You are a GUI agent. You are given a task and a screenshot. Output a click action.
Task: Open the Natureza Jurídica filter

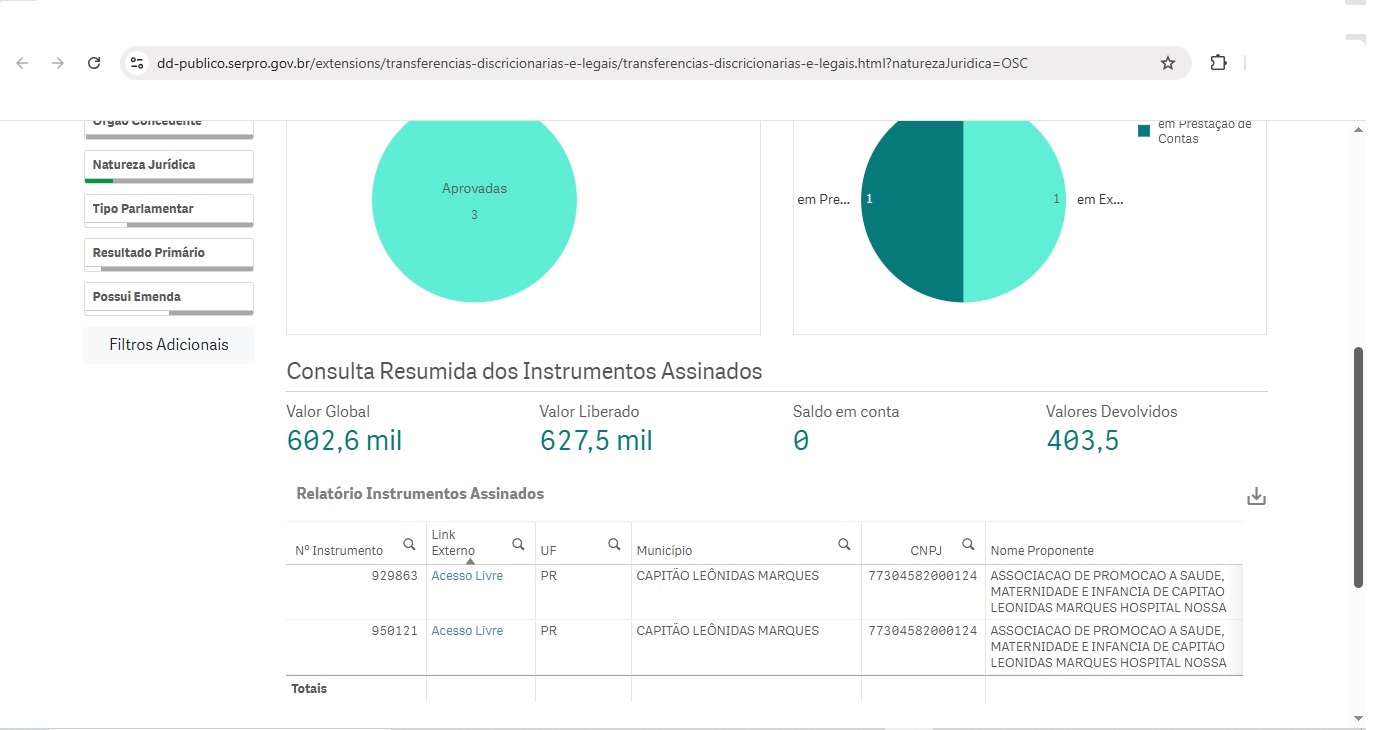pyautogui.click(x=168, y=165)
